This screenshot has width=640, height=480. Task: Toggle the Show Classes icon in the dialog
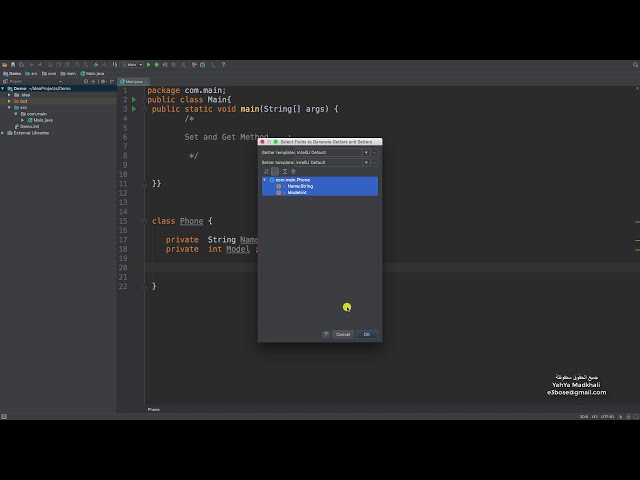coord(275,171)
